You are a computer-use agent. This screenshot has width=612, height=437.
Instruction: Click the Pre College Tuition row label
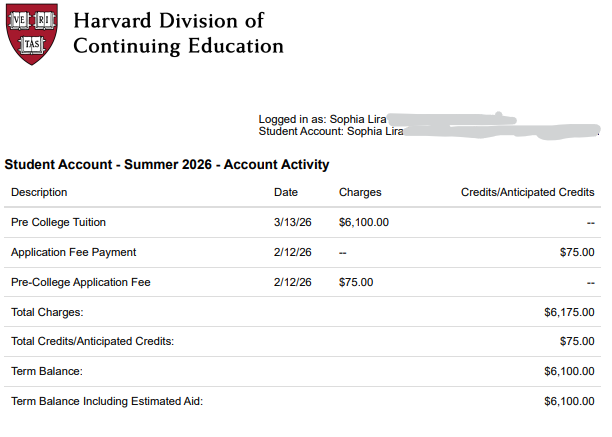click(58, 222)
